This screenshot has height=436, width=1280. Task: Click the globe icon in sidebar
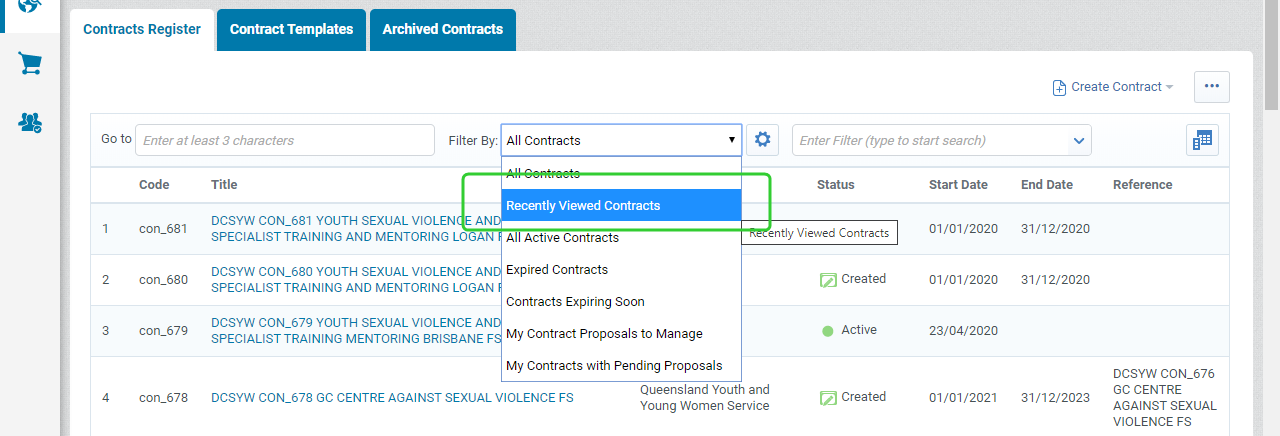[30, 6]
